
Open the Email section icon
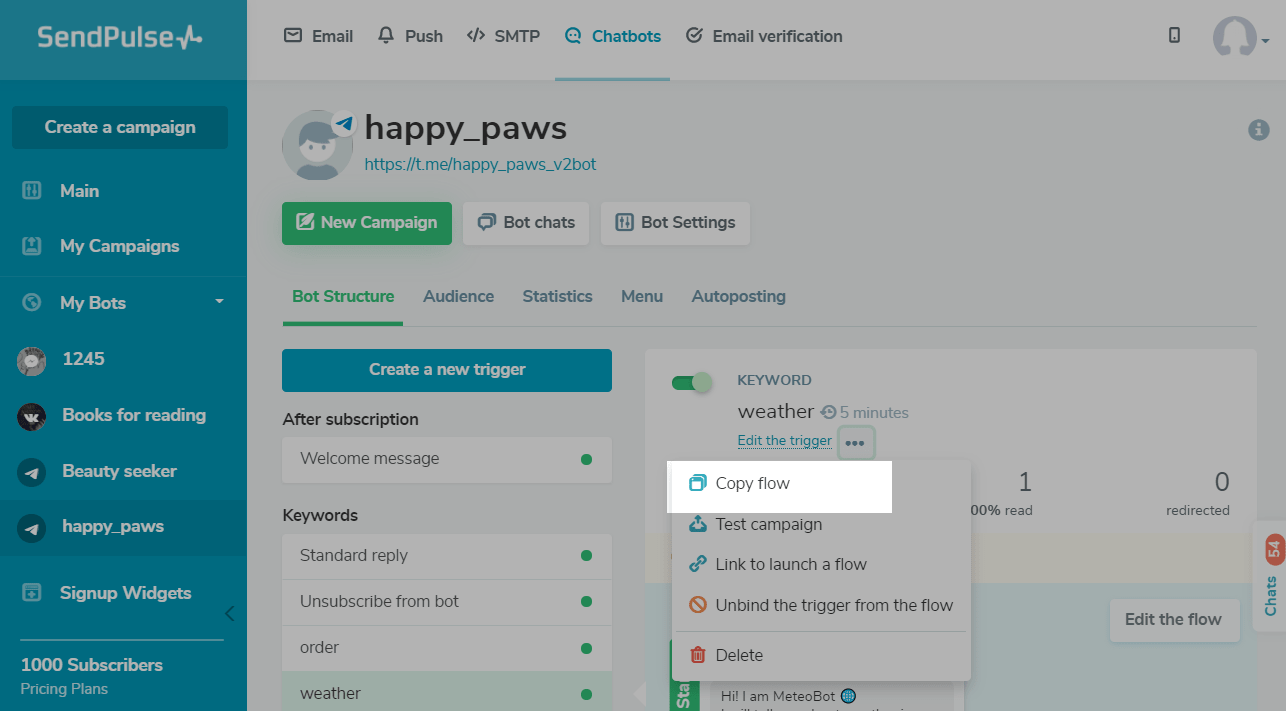coord(293,35)
